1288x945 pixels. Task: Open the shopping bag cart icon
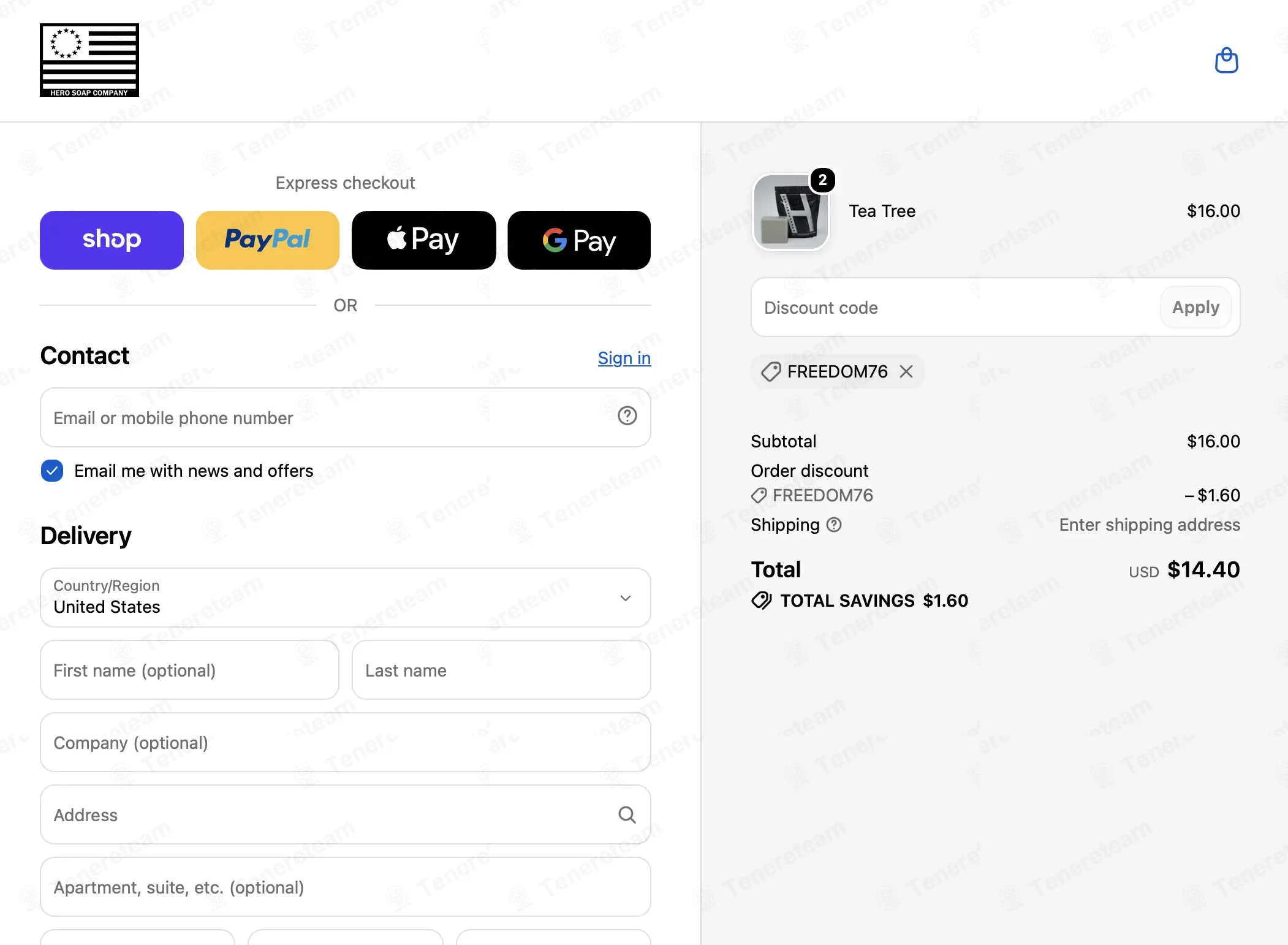[x=1226, y=60]
